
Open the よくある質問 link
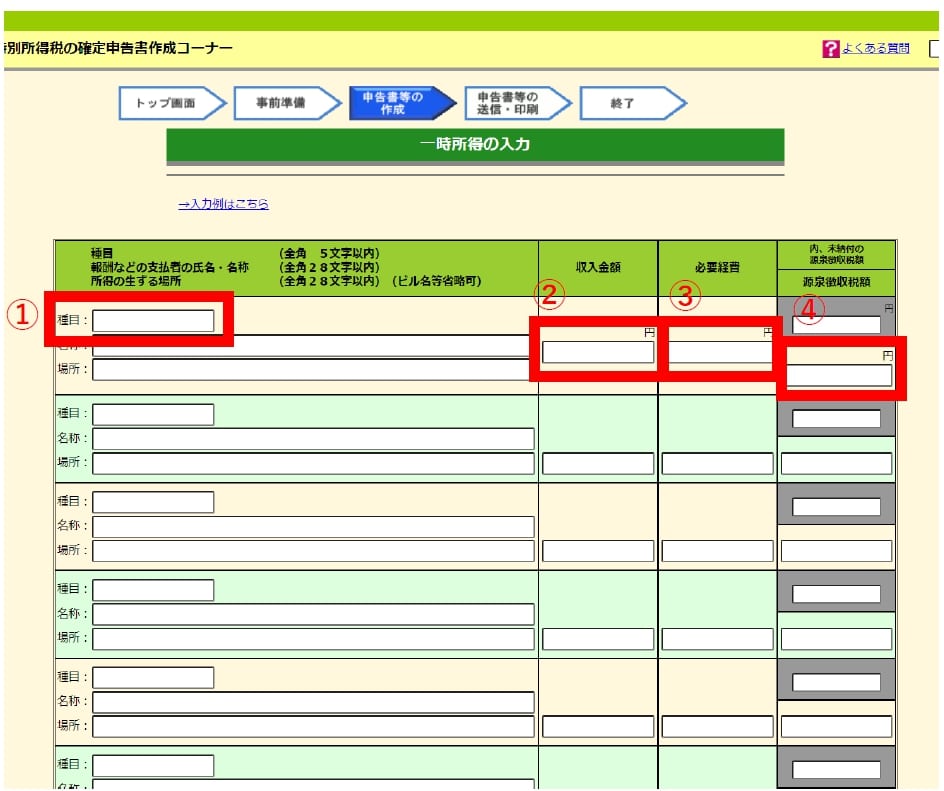click(876, 48)
